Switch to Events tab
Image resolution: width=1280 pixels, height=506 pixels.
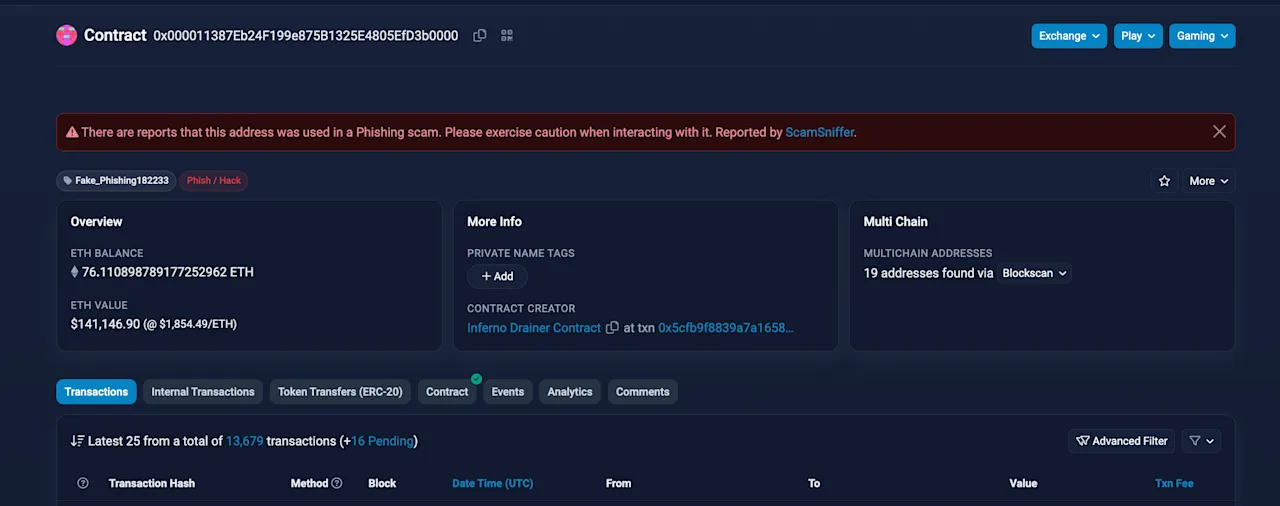[508, 392]
